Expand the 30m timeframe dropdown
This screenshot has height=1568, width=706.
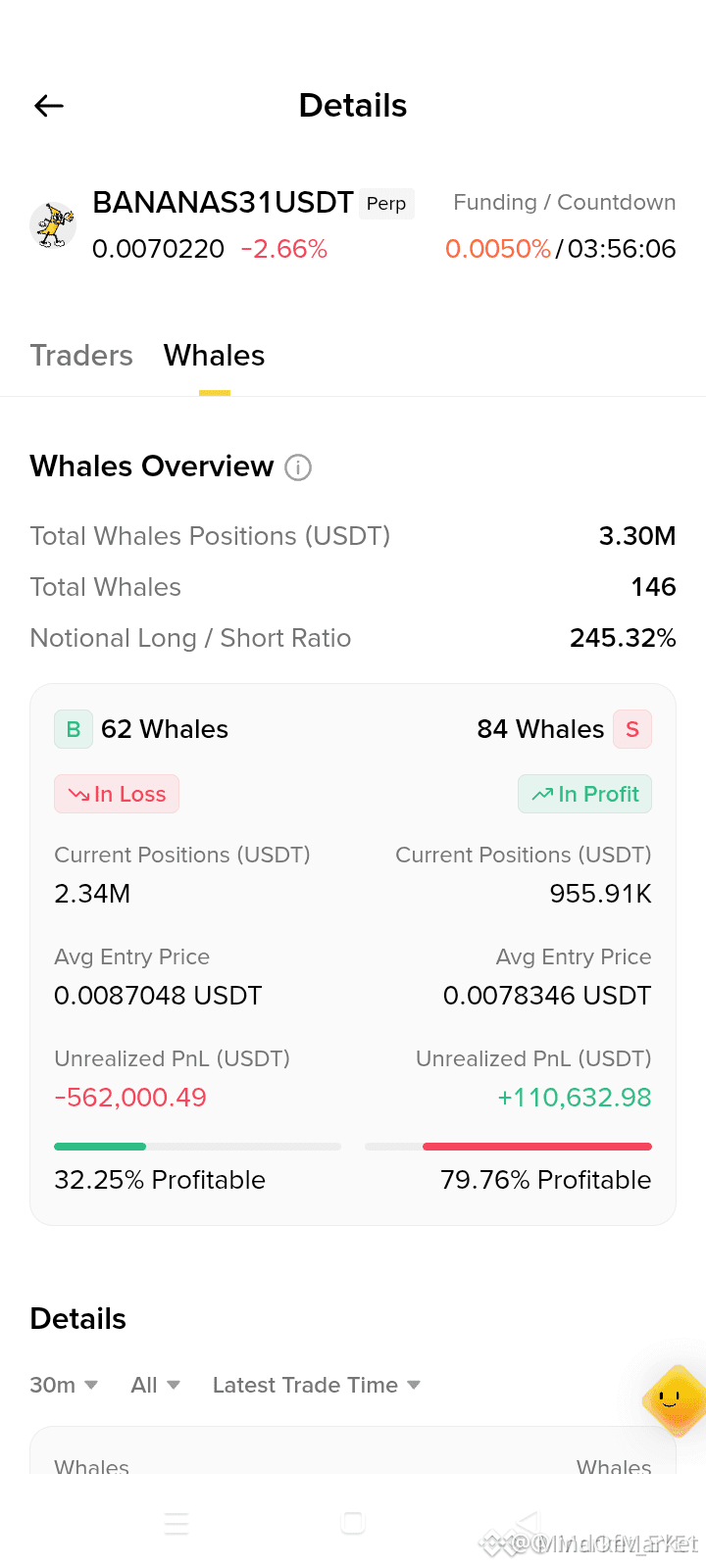pyautogui.click(x=64, y=1385)
